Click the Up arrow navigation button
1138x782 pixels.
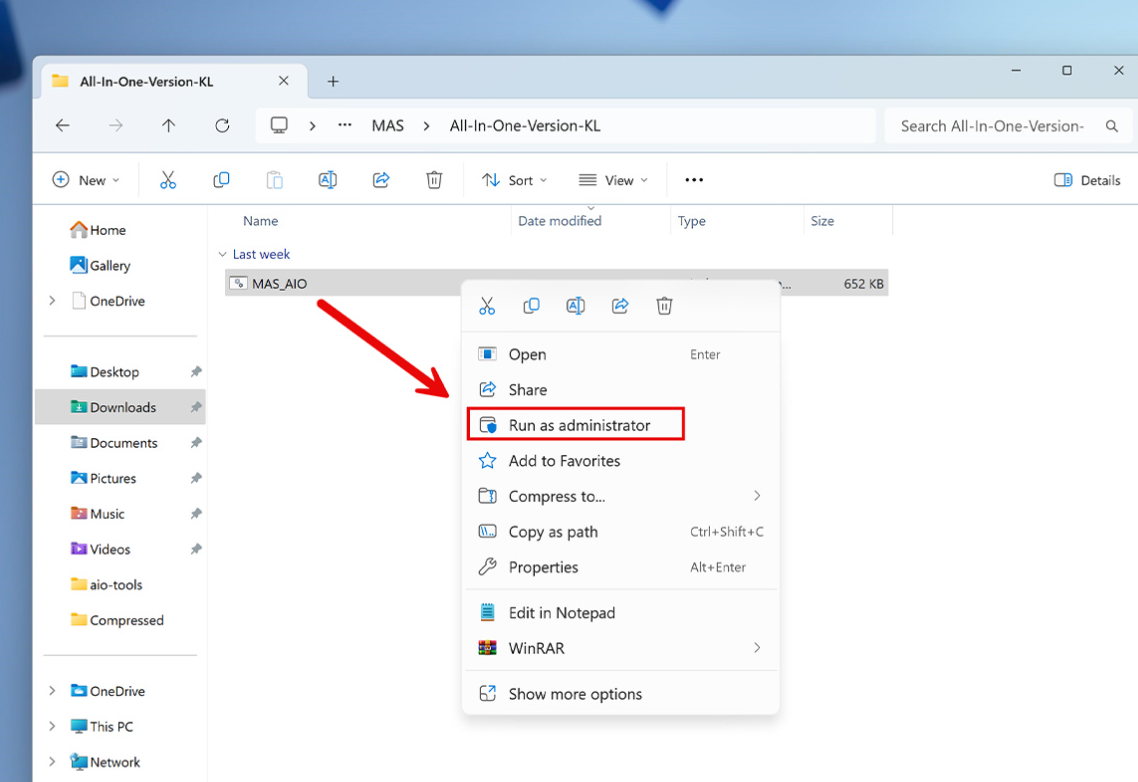point(168,126)
